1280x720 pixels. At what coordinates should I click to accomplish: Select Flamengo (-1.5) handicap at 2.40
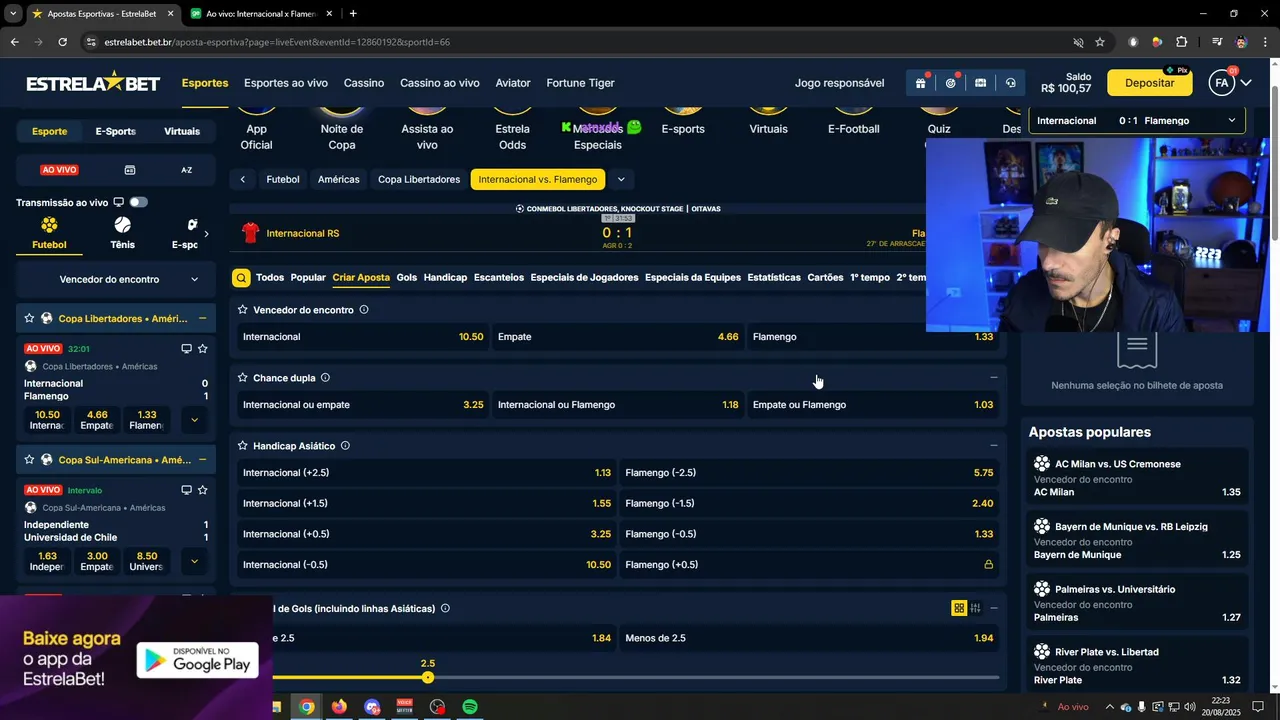(x=809, y=503)
